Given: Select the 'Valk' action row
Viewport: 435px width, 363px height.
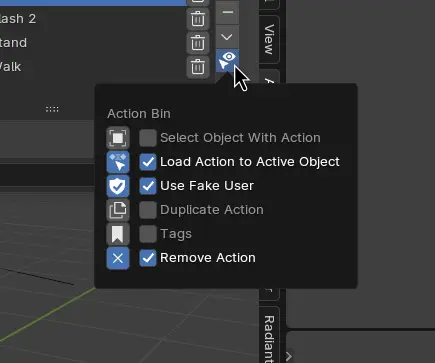Looking at the screenshot, I should click(x=92, y=67).
